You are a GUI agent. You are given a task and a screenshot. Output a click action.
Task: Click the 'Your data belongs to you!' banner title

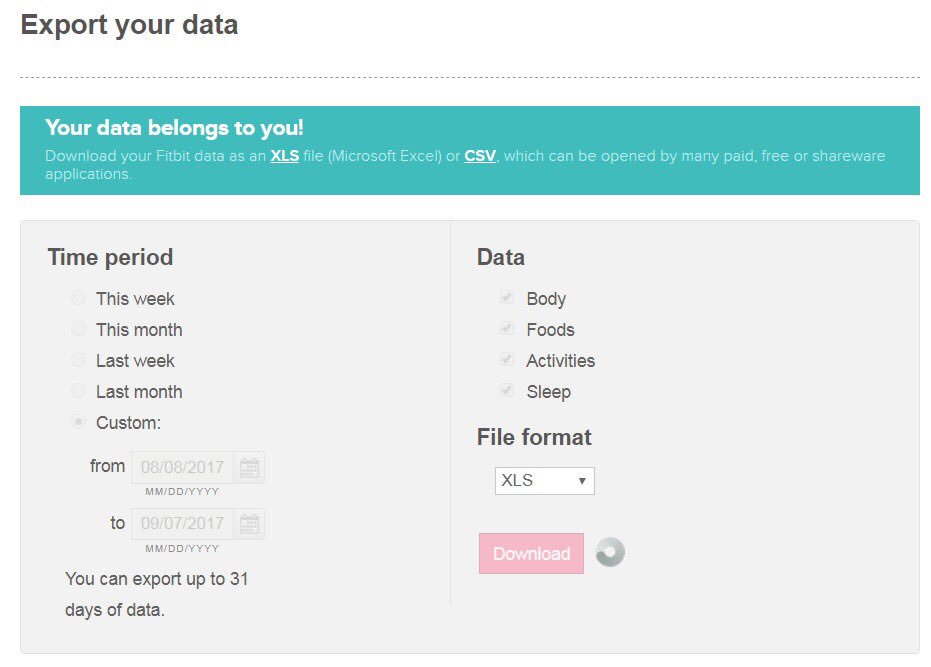click(x=175, y=127)
